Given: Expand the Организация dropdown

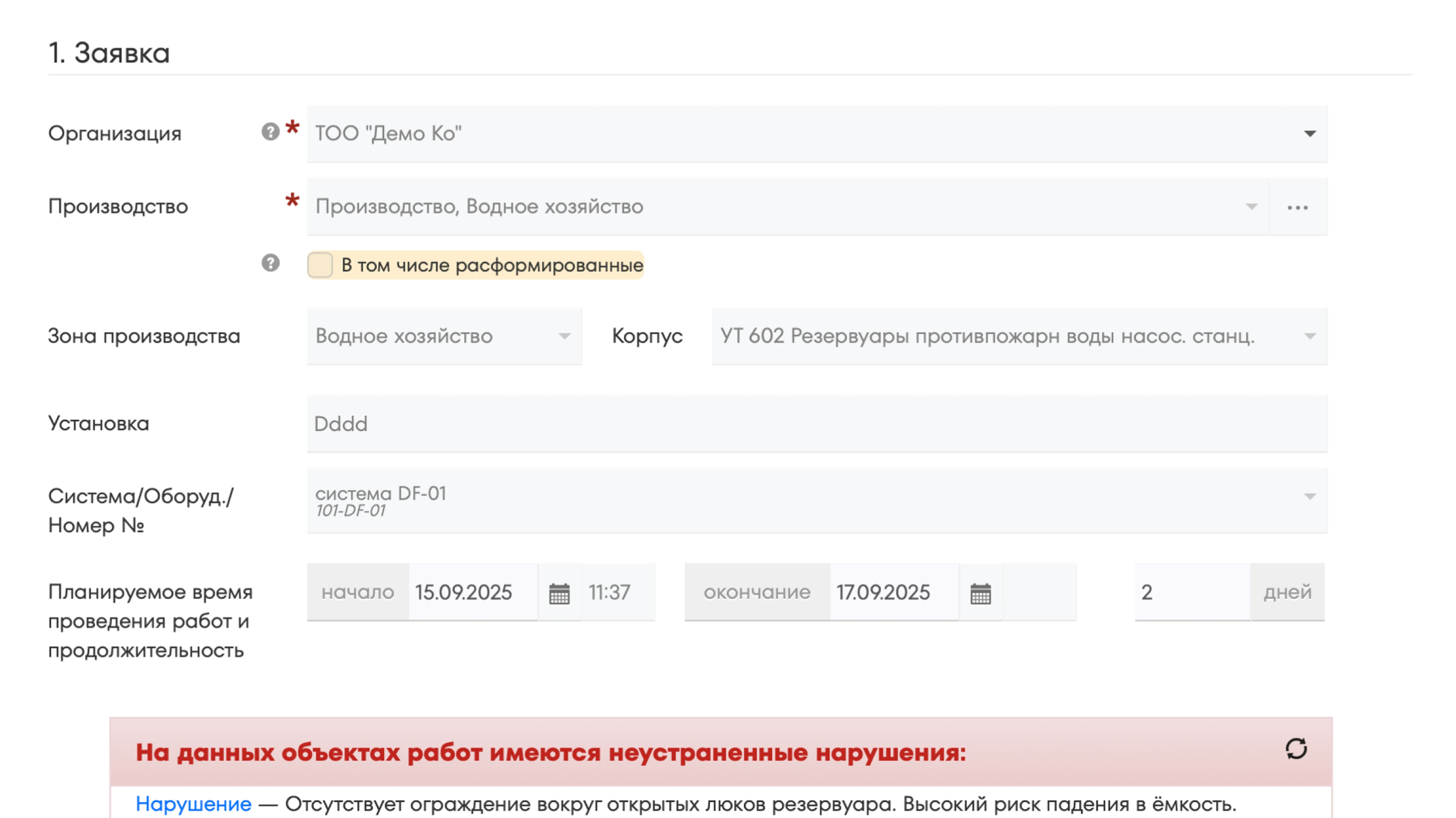Looking at the screenshot, I should (x=1310, y=134).
